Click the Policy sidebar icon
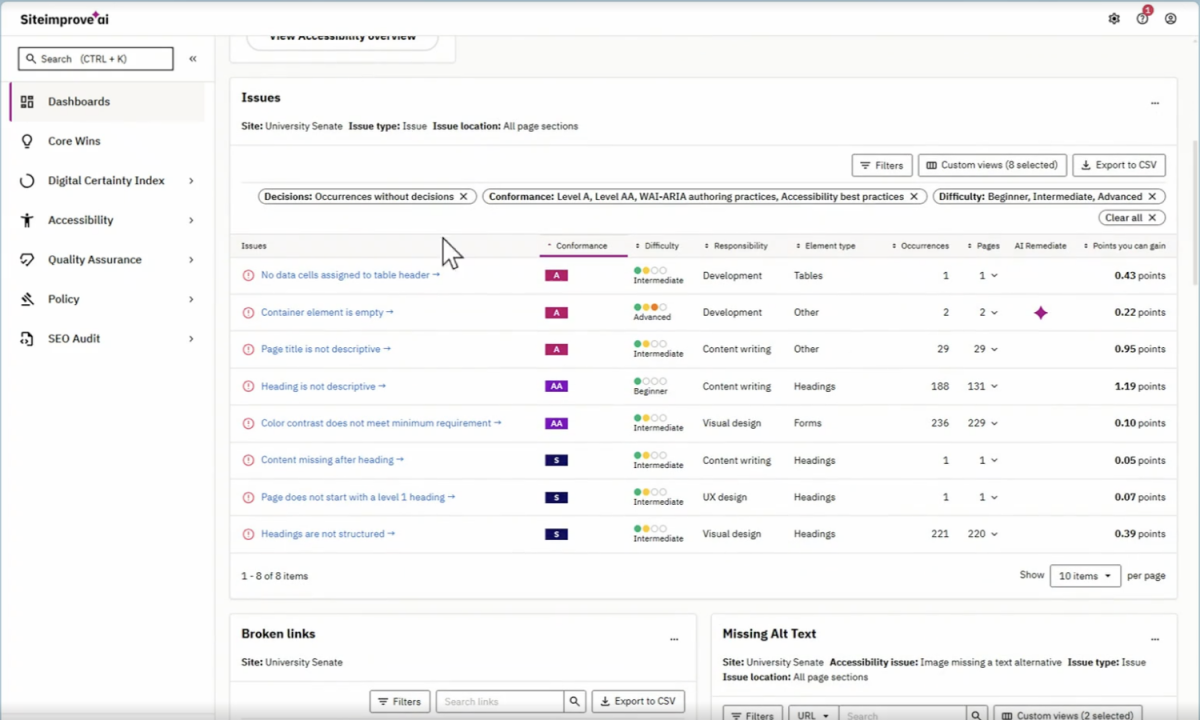The height and width of the screenshot is (720, 1200). [28, 299]
